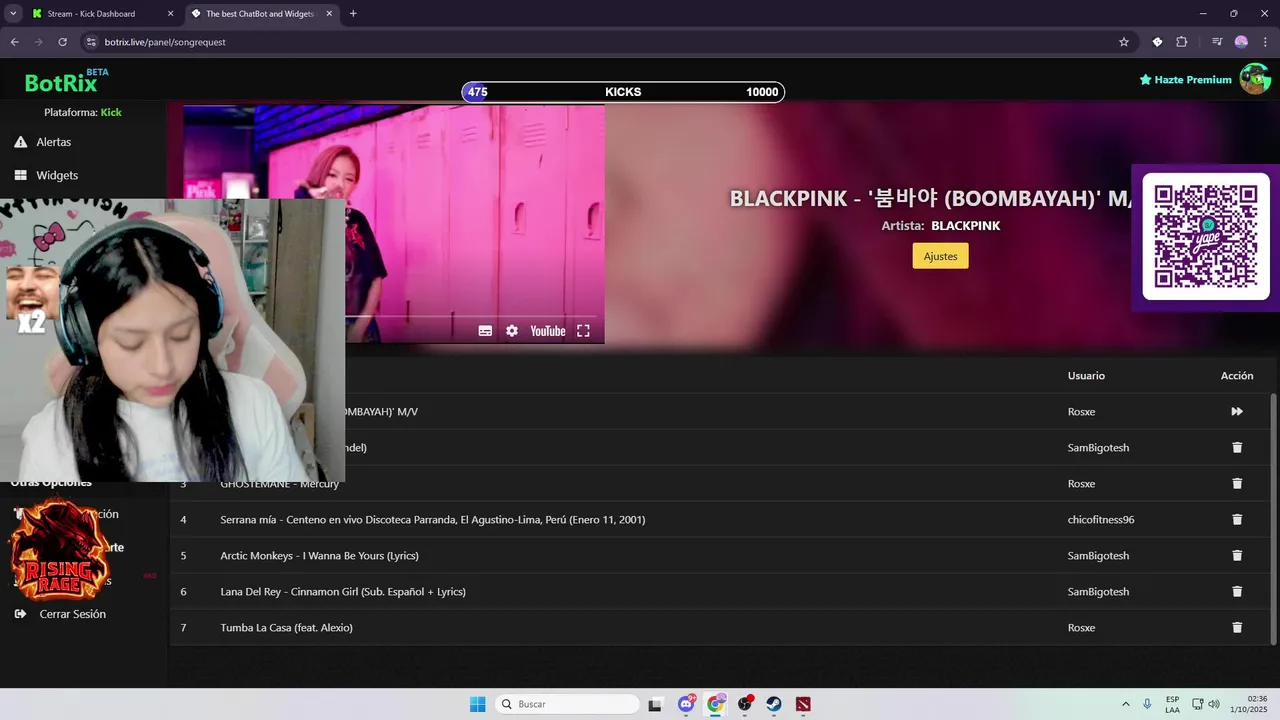Open the Chrome profile avatar
This screenshot has width=1280, height=720.
[1241, 42]
